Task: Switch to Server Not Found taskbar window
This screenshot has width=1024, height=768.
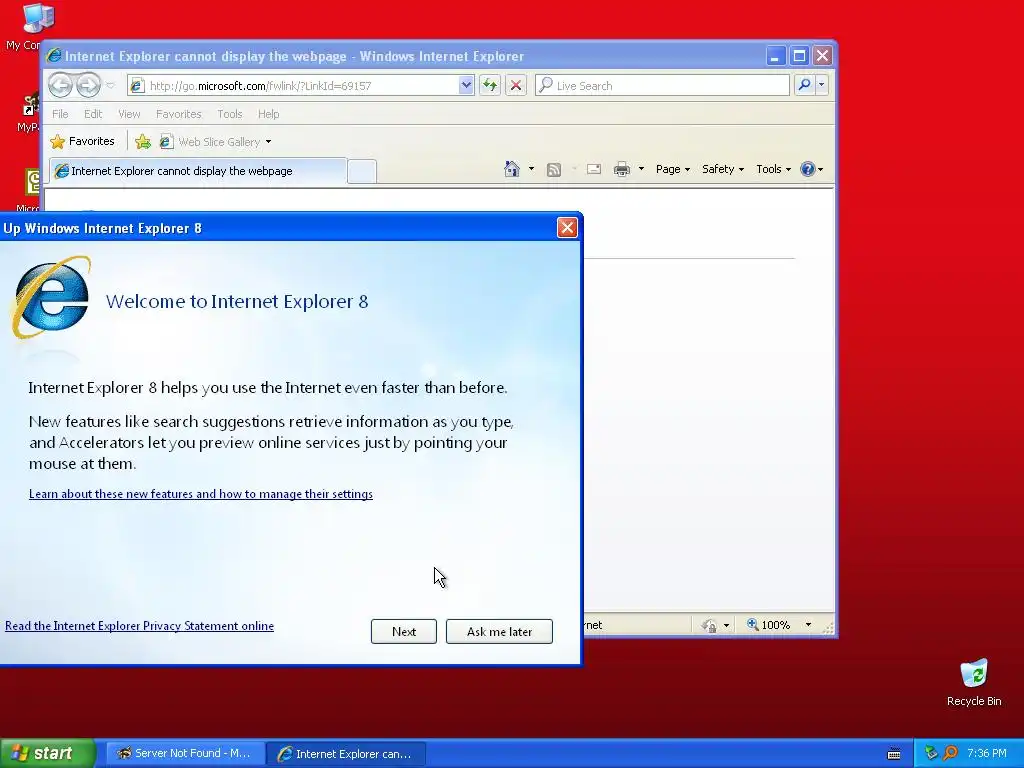Action: click(185, 754)
